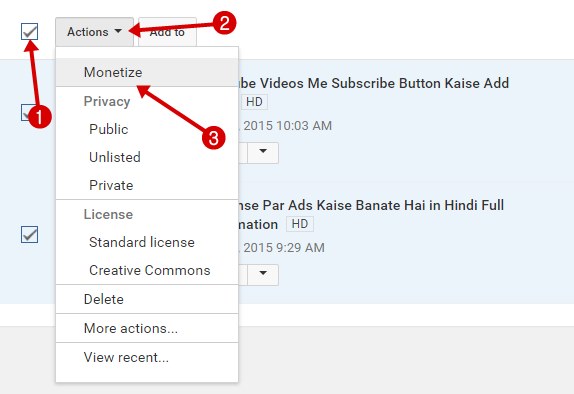Toggle the select-all checkbox beside Actions

(x=29, y=31)
